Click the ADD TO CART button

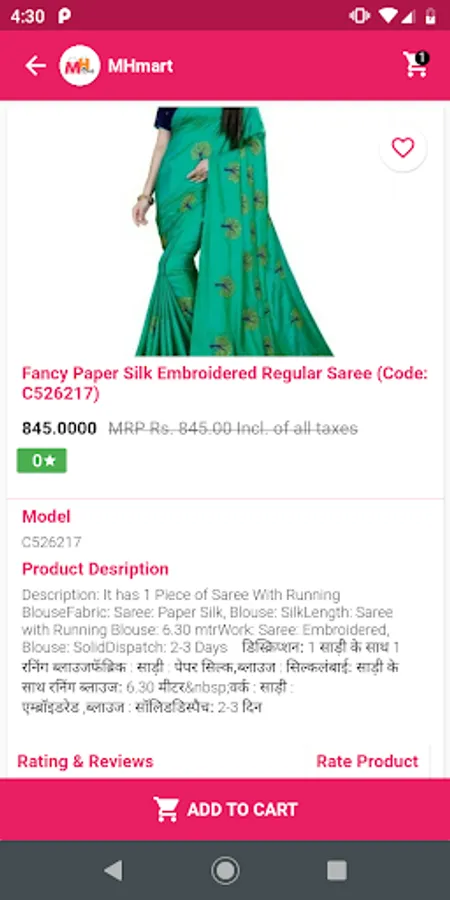pyautogui.click(x=225, y=809)
